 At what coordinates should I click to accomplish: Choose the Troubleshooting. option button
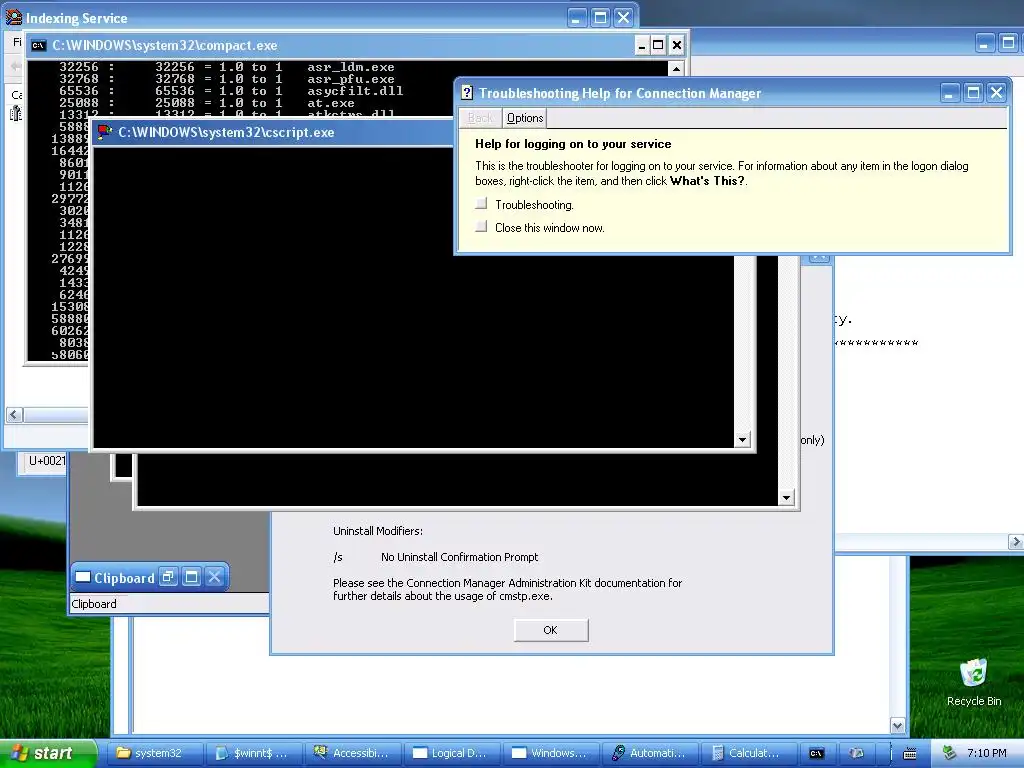pyautogui.click(x=481, y=204)
